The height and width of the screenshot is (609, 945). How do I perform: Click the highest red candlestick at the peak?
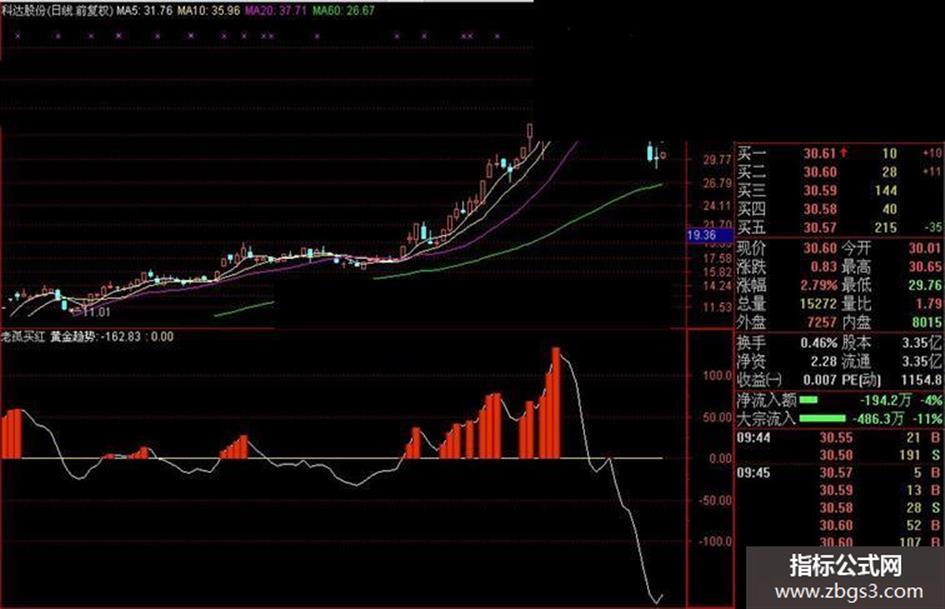pos(530,132)
